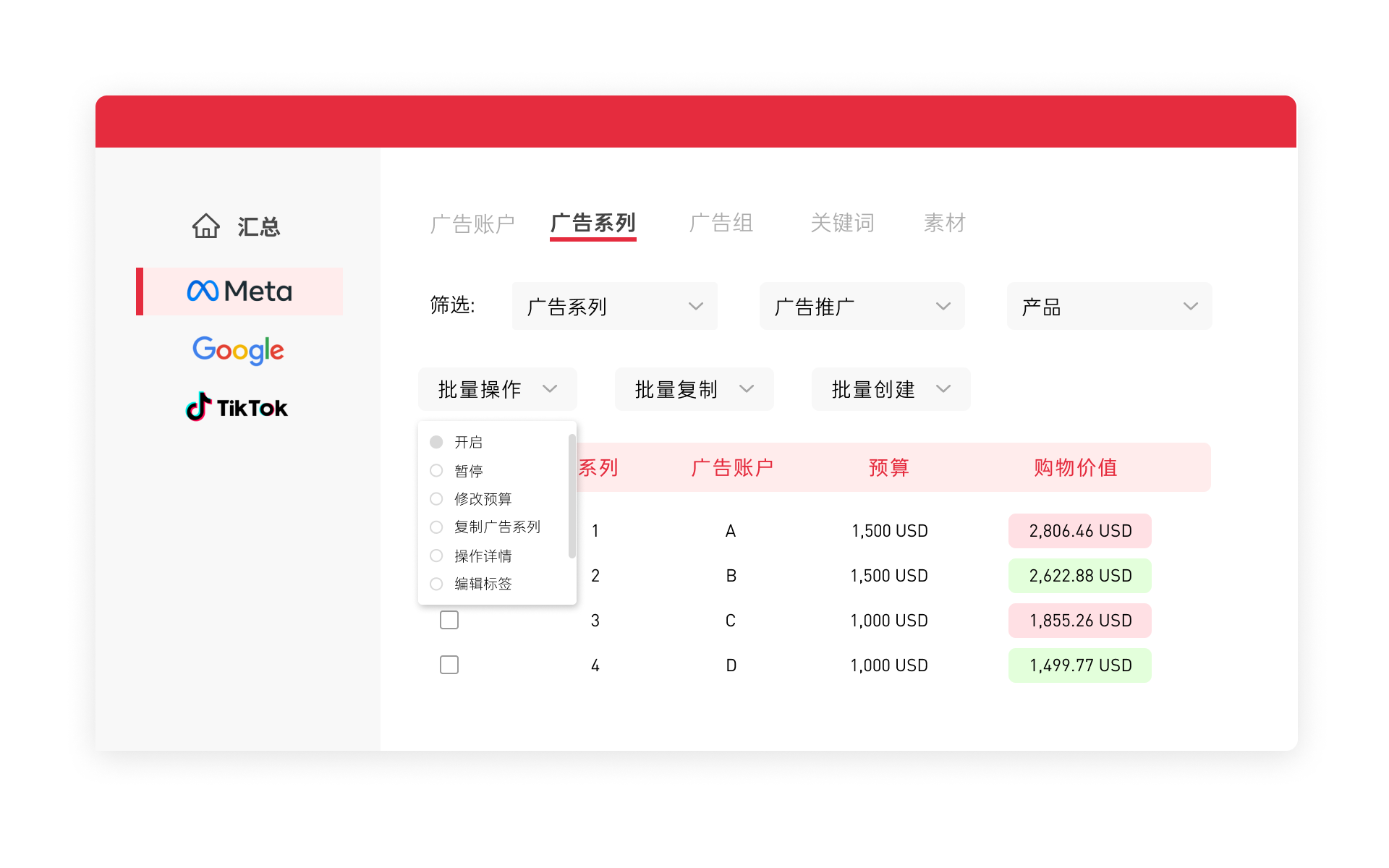Open the 产品 filter dropdown
This screenshot has width=1389, height=868.
[1110, 306]
